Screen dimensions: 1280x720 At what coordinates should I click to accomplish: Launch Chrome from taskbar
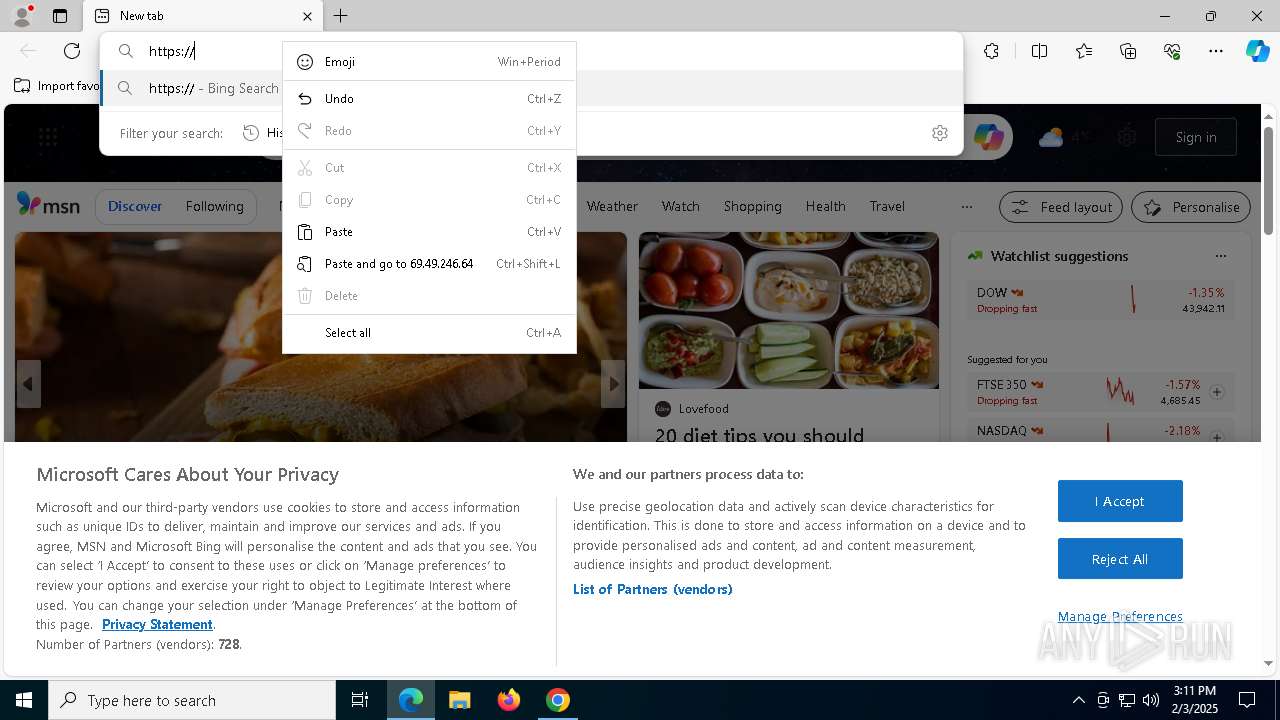pos(558,700)
